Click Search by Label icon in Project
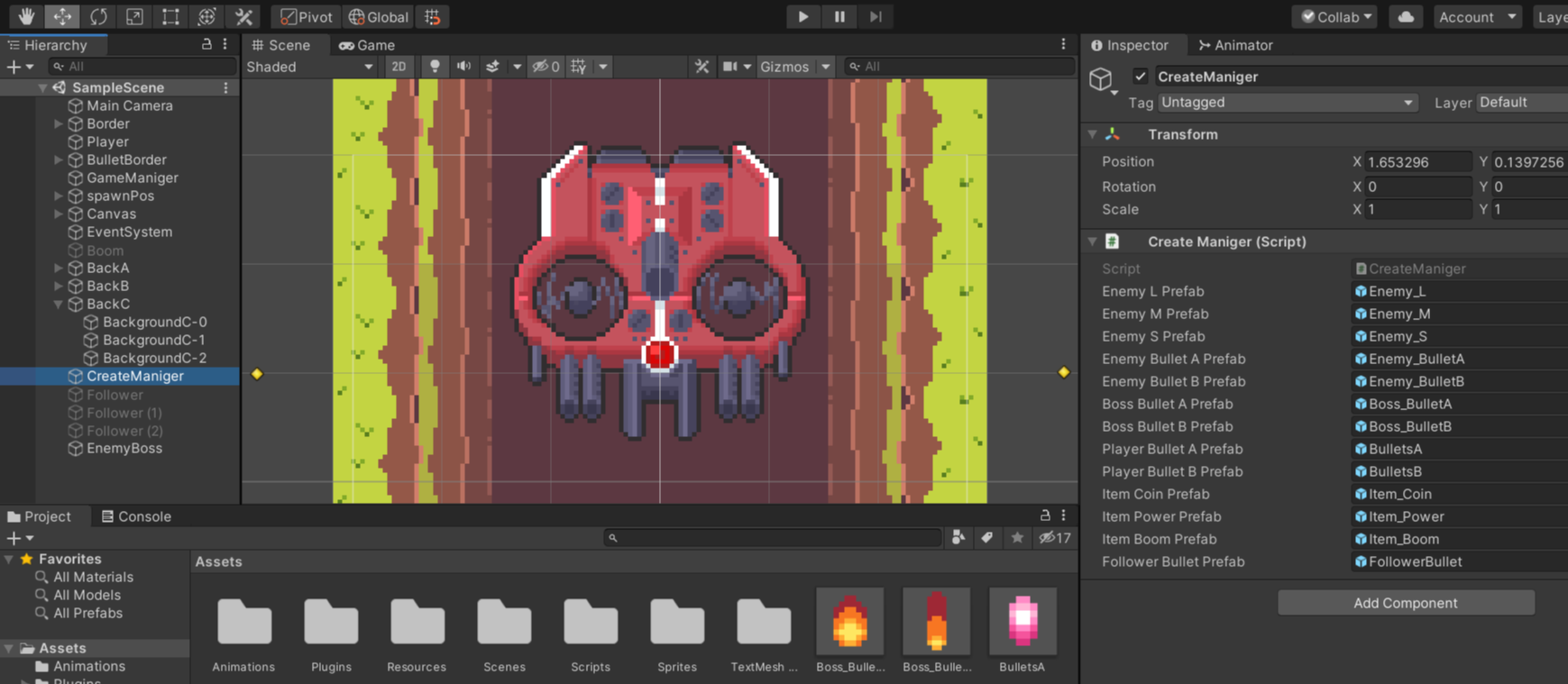The image size is (1568, 684). [987, 538]
